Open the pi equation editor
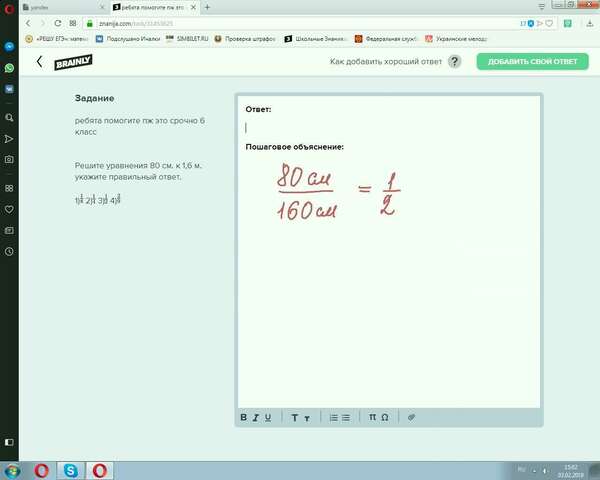 coord(372,417)
